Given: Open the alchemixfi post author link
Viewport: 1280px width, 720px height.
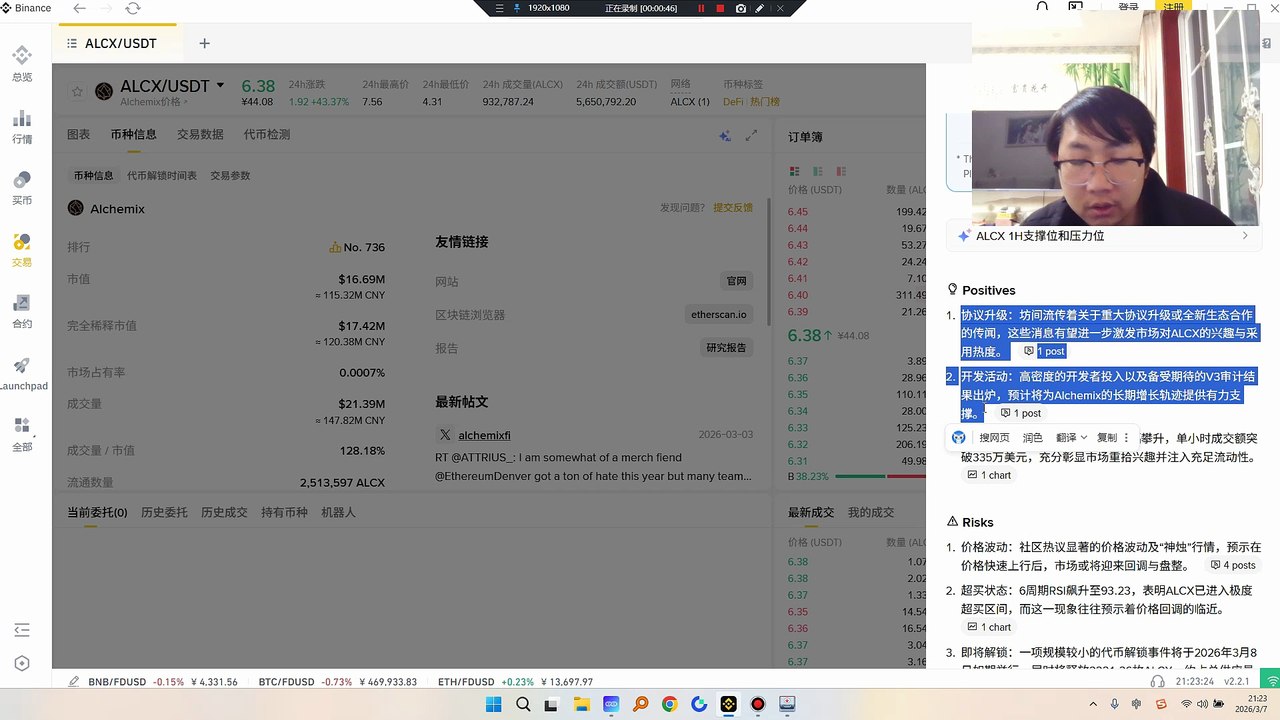Looking at the screenshot, I should coord(484,435).
